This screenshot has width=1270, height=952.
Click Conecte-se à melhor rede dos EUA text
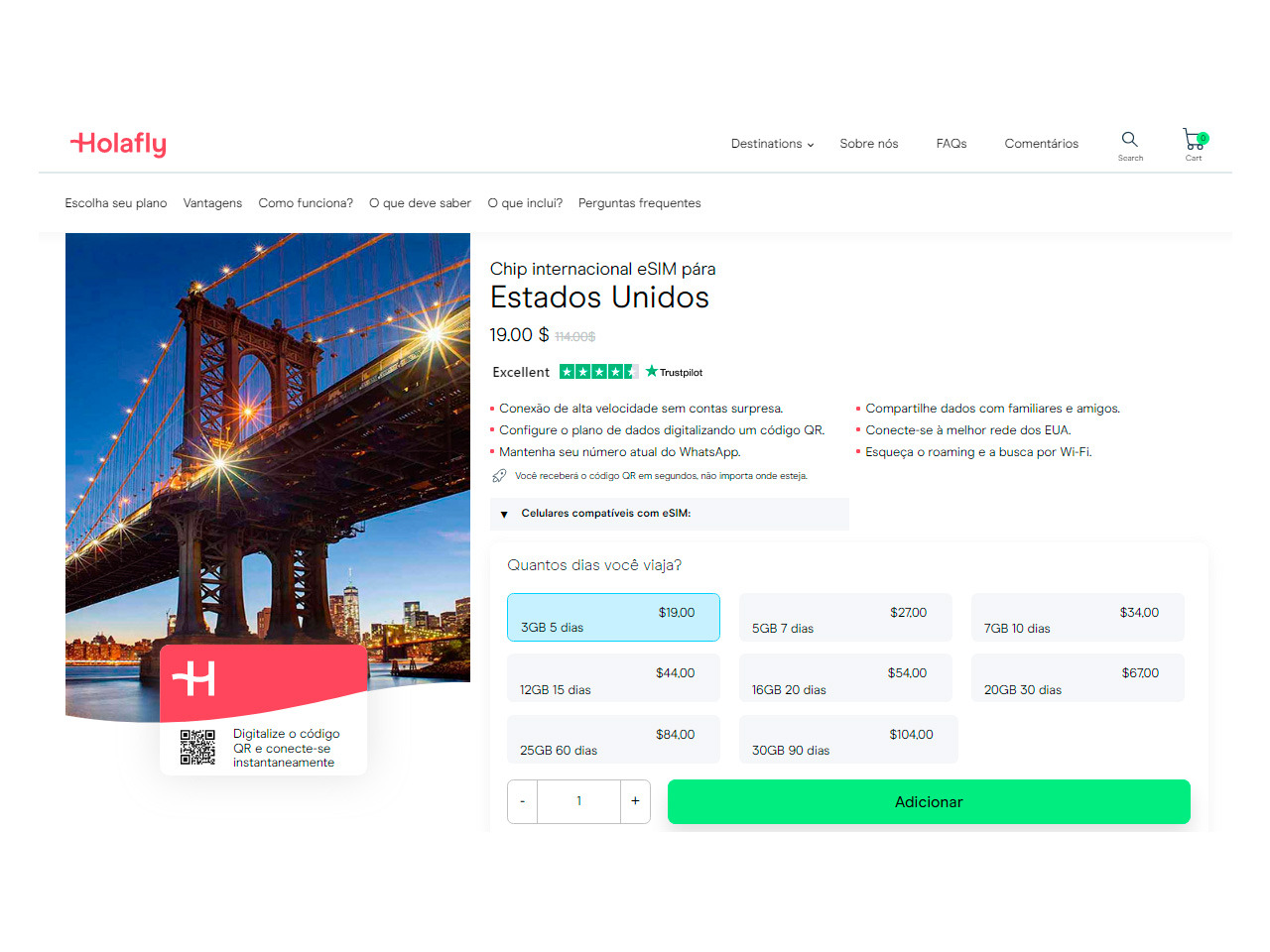(x=968, y=430)
